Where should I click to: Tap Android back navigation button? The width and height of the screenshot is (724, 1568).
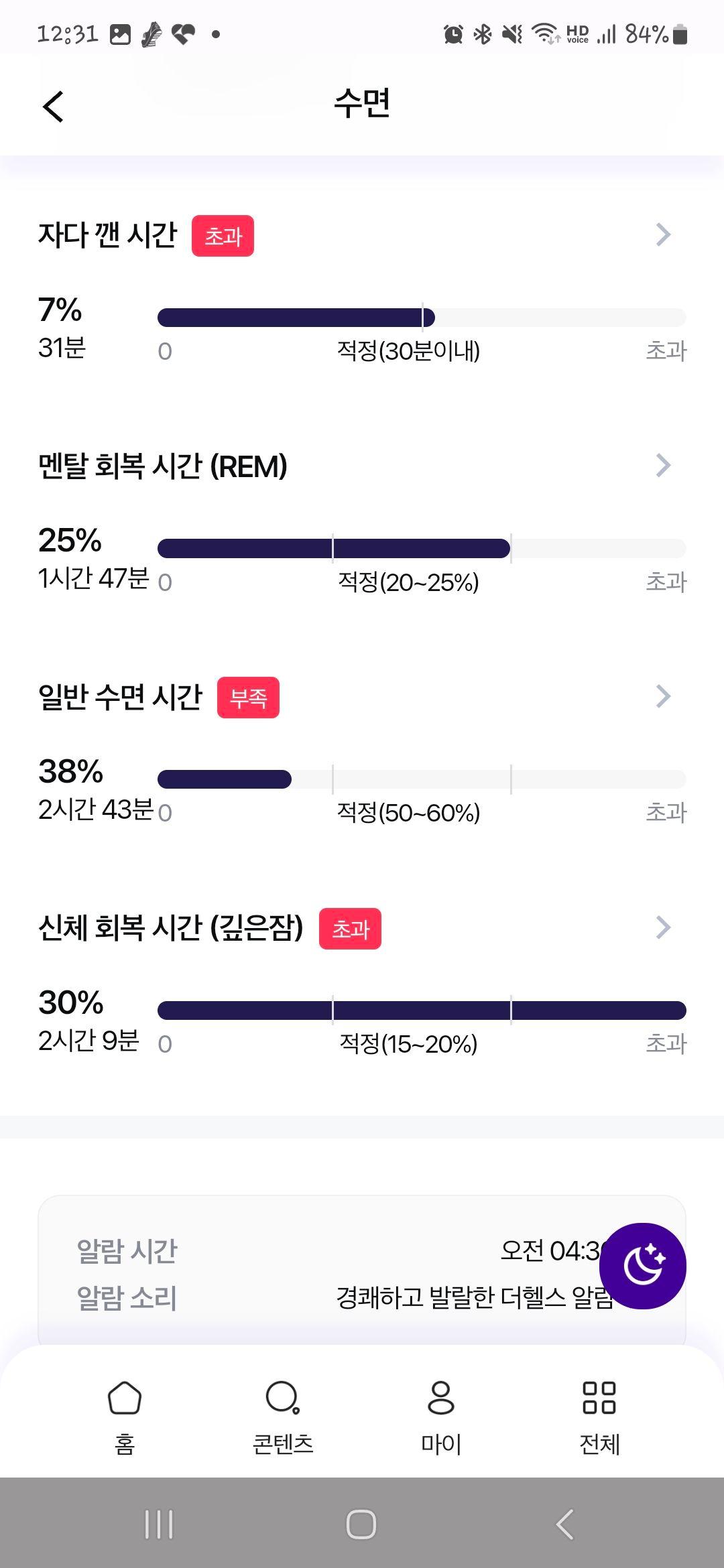(x=565, y=1524)
